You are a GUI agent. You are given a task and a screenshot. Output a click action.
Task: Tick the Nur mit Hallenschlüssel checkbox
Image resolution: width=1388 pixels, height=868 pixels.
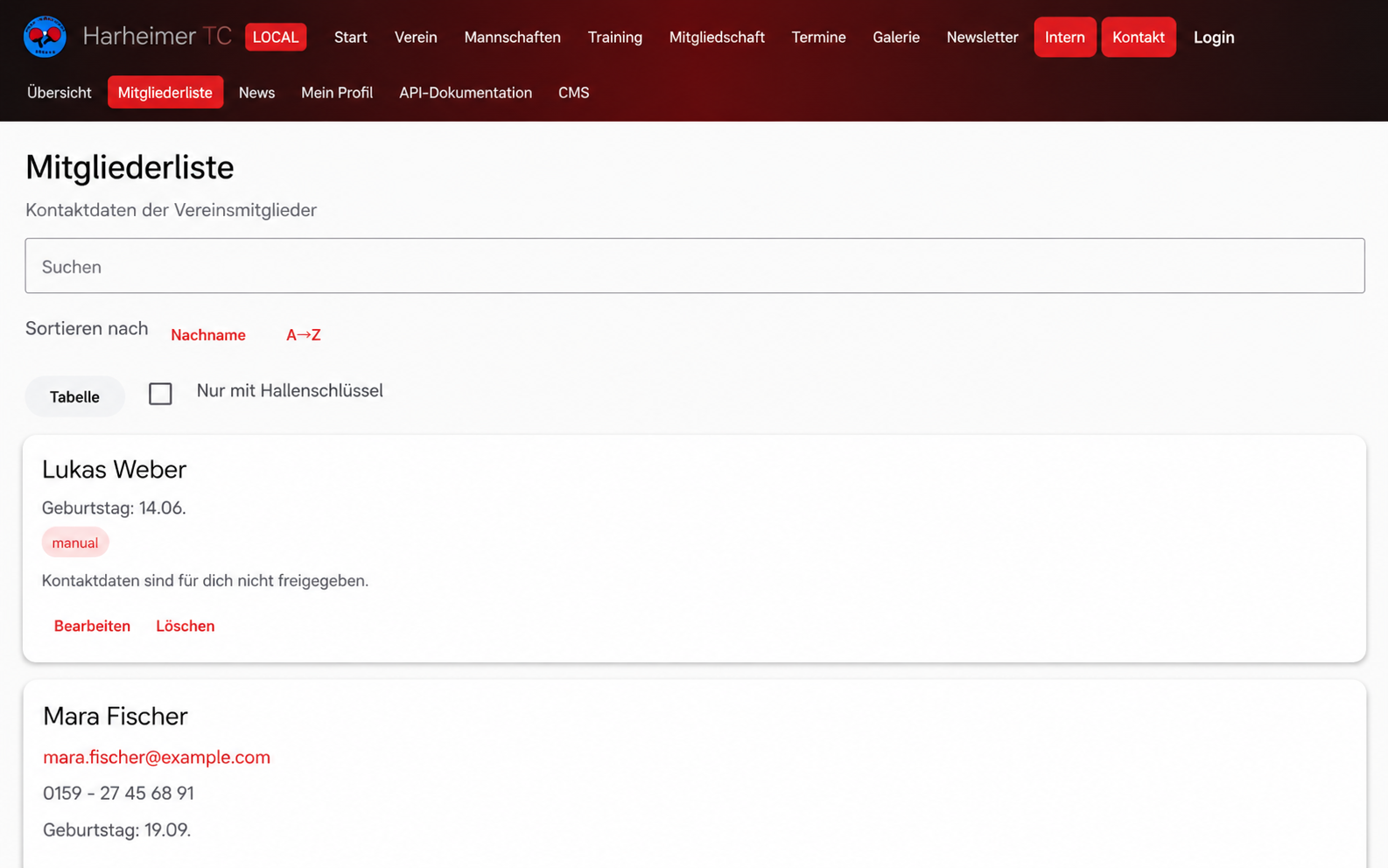coord(160,394)
